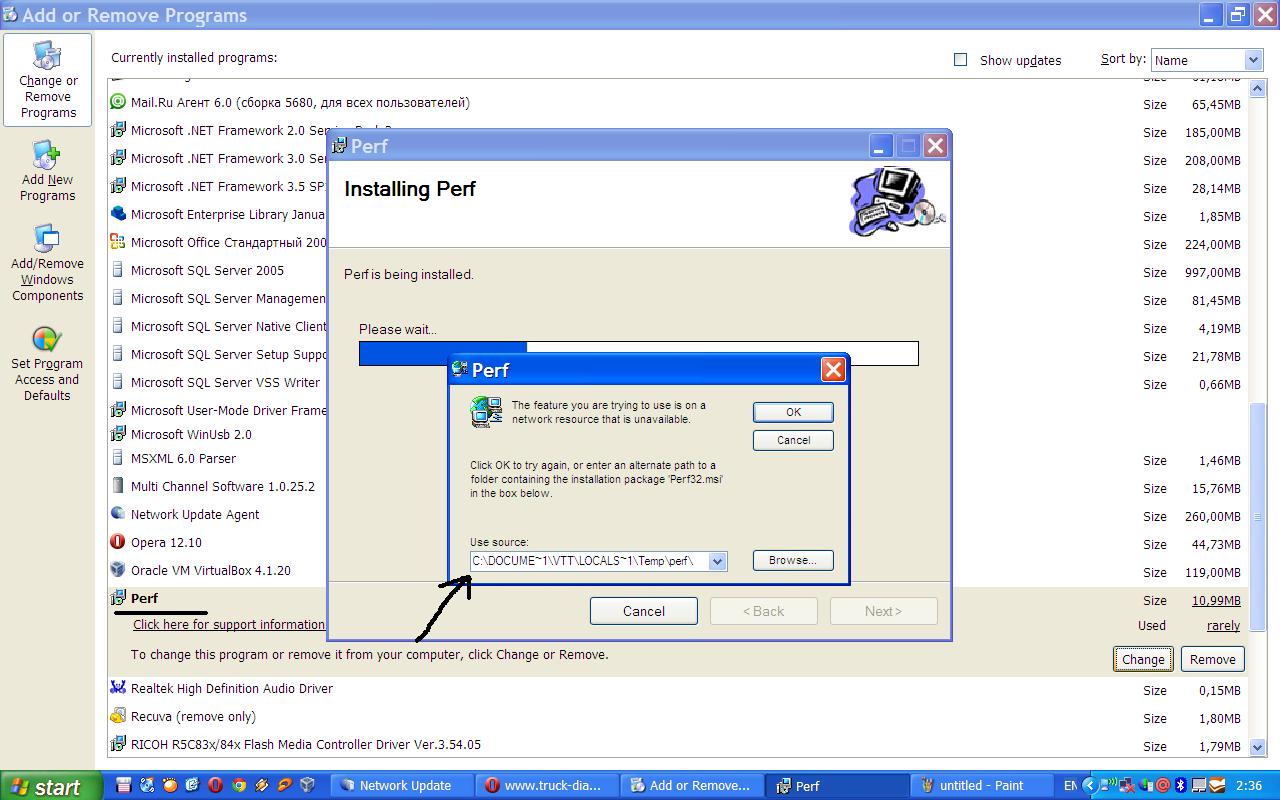Switch to Add or Remove... taskbar button

[x=692, y=785]
